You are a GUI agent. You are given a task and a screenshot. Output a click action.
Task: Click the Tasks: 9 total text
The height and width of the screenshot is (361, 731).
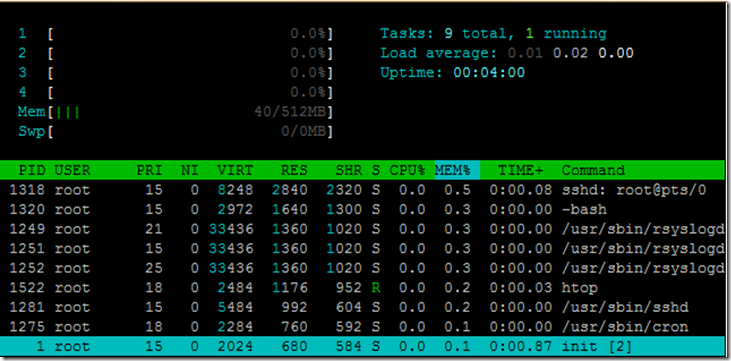click(443, 34)
